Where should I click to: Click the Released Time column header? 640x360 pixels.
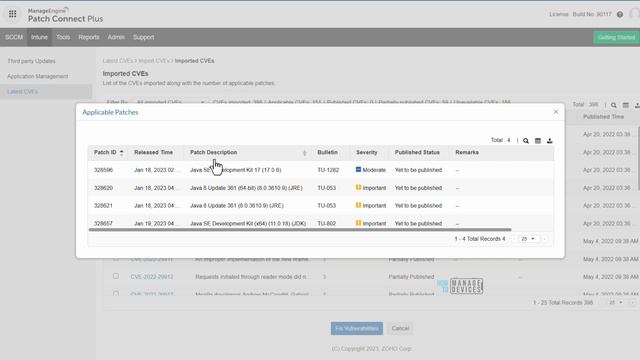click(x=153, y=152)
